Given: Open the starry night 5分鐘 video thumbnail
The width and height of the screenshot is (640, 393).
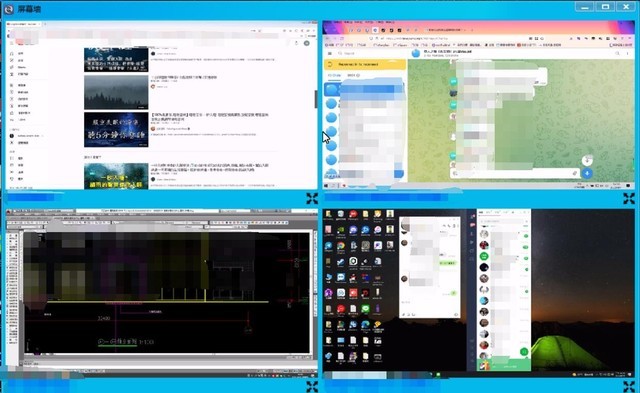Looking at the screenshot, I should tap(116, 130).
